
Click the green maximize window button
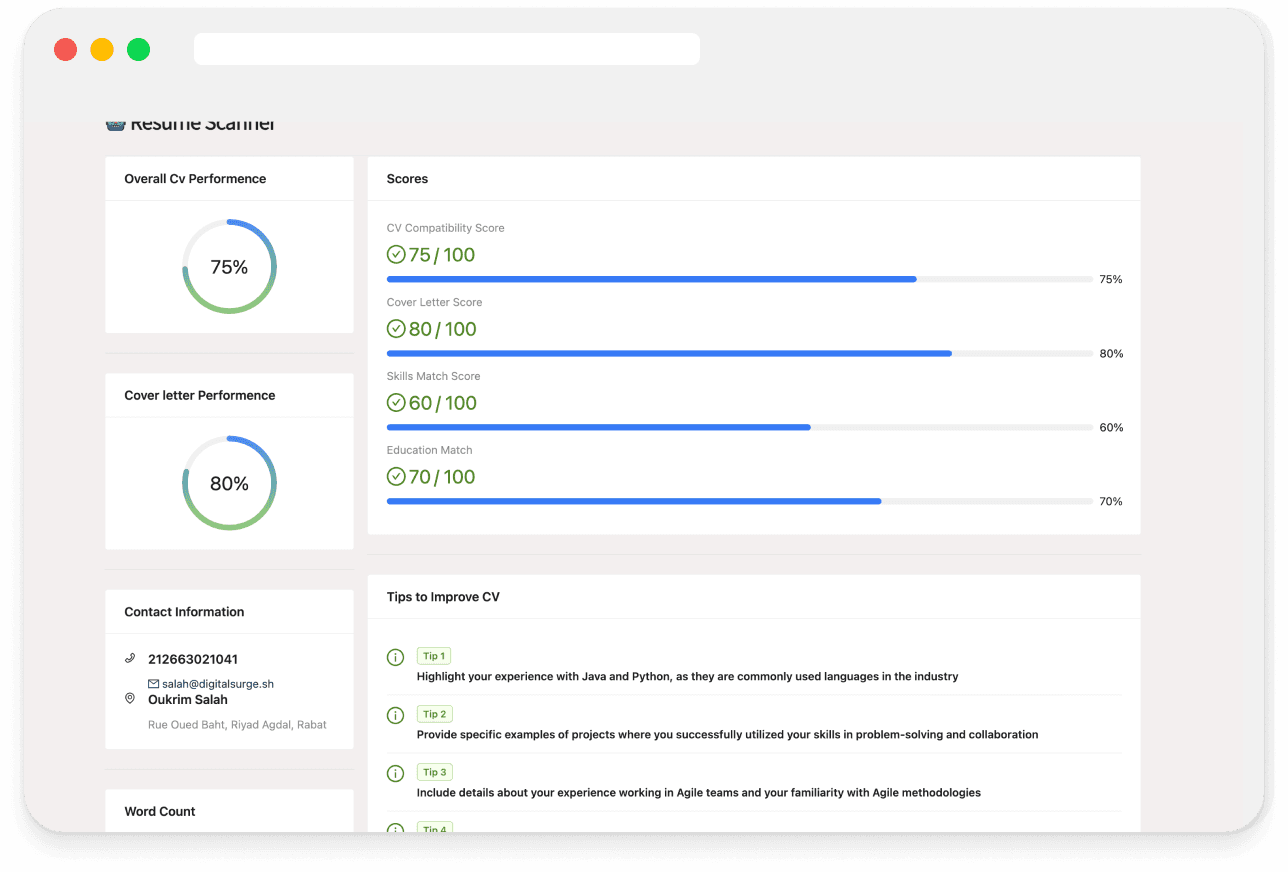tap(138, 49)
